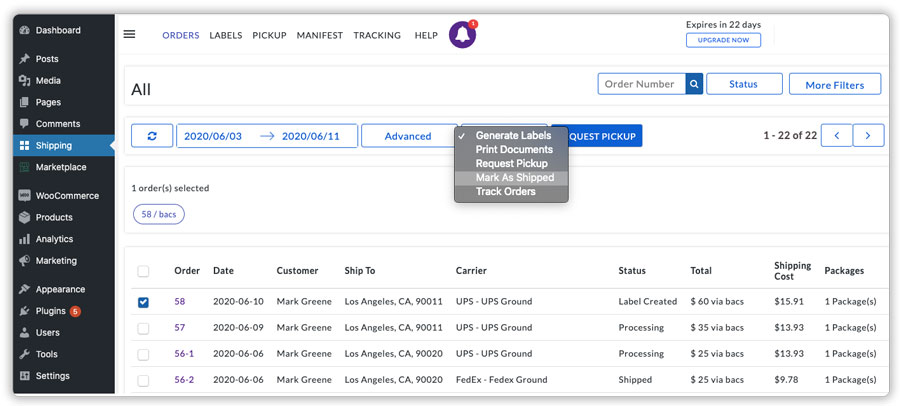
Task: Click the WooCommerce logo icon
Action: point(24,196)
